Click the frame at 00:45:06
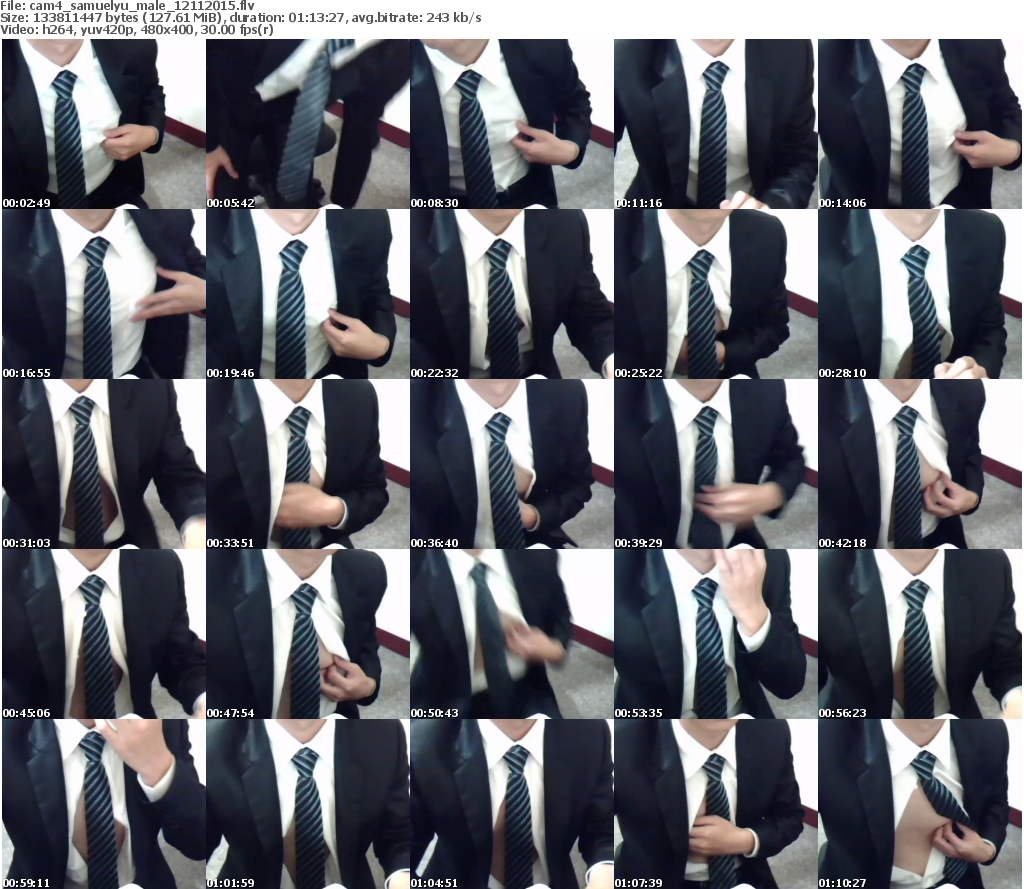1024x889 pixels. pos(104,634)
